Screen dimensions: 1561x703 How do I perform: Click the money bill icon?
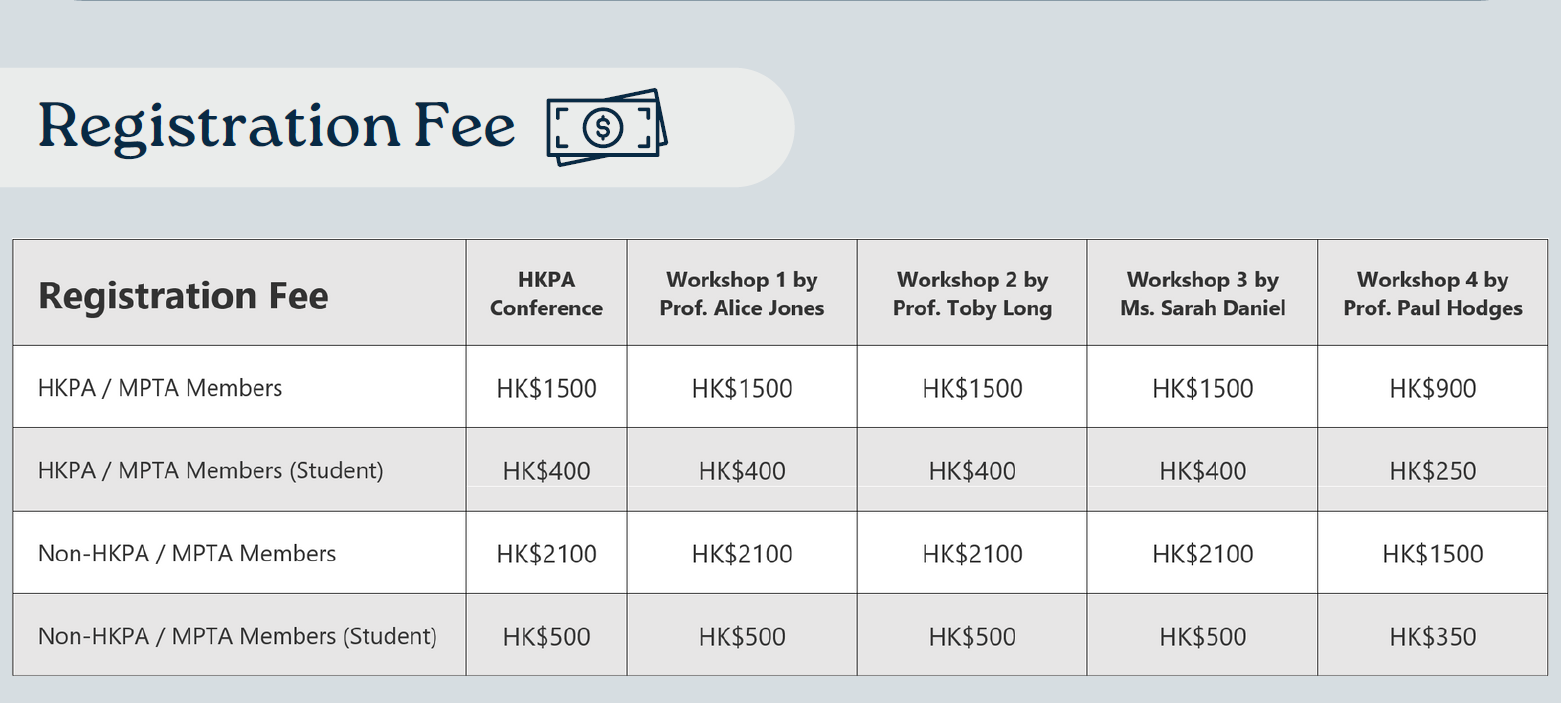pos(607,127)
